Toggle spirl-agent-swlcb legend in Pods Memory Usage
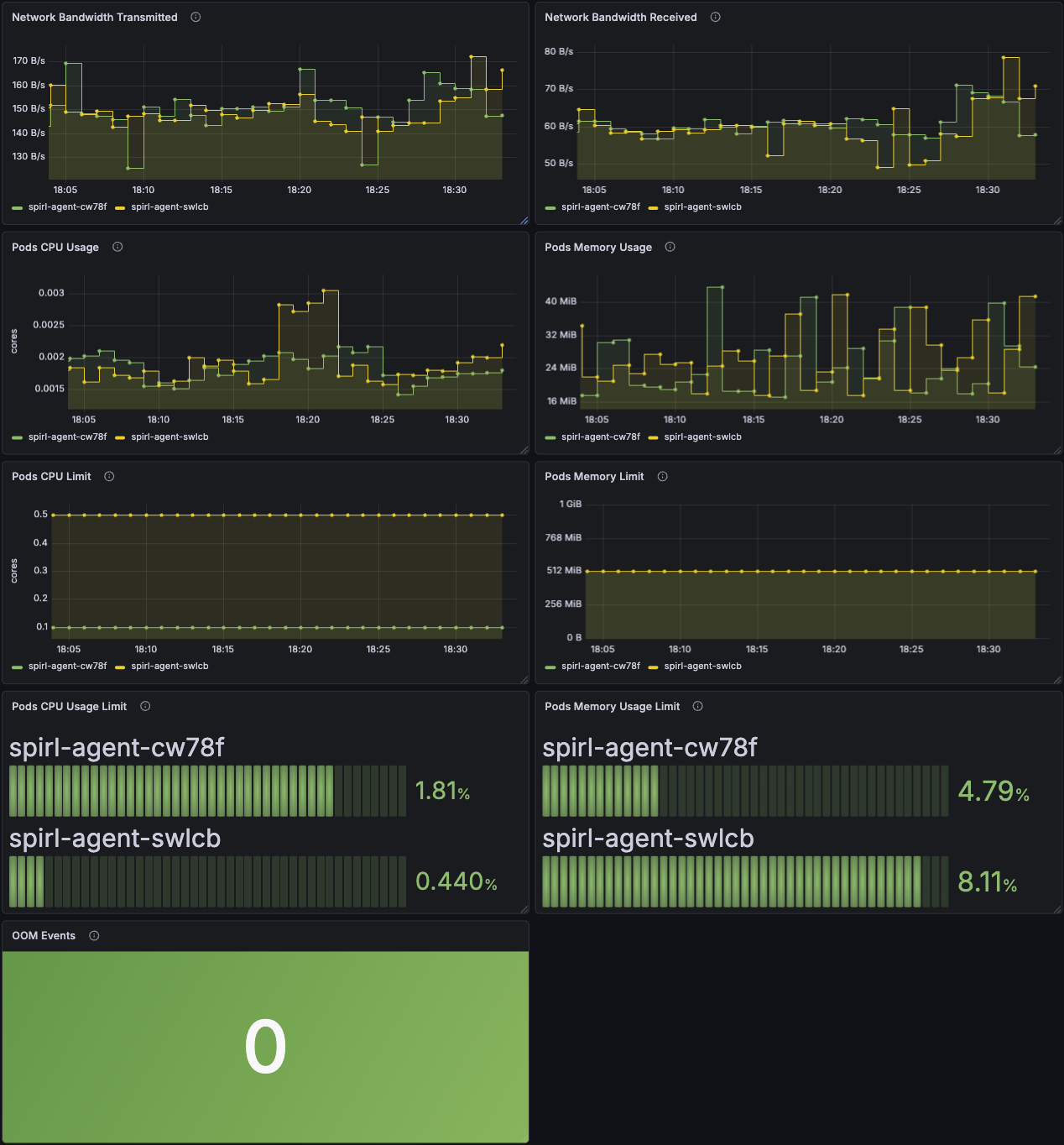Viewport: 1064px width, 1145px height. 703,437
